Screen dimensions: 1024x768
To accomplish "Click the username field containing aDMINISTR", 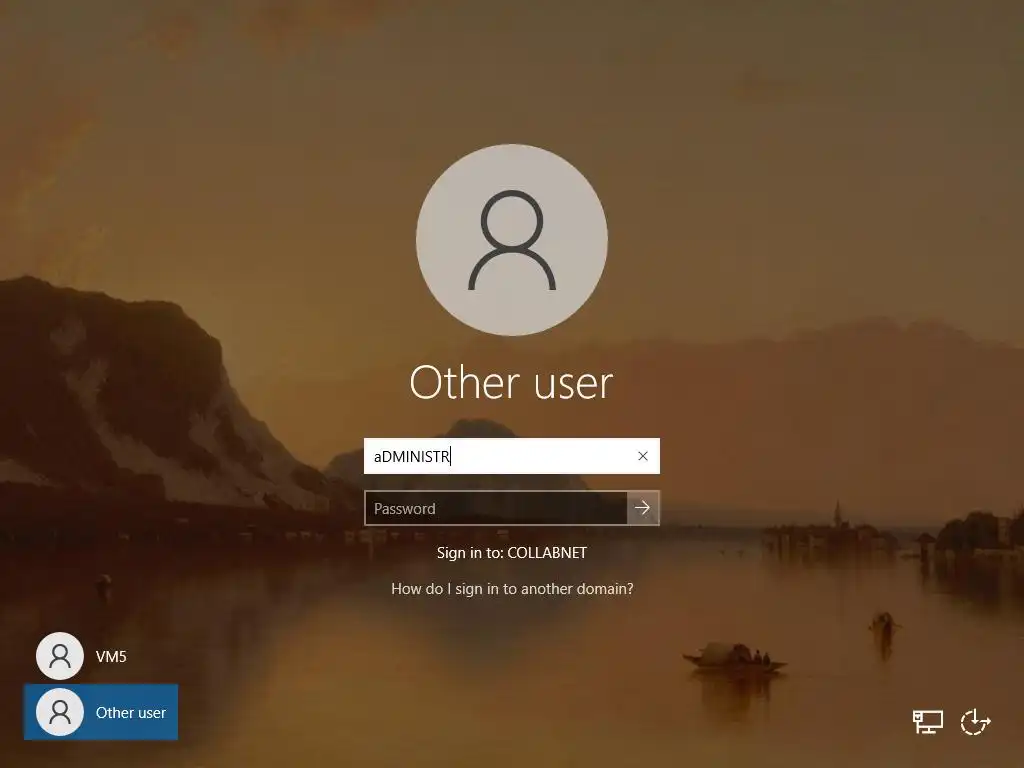I will [512, 456].
